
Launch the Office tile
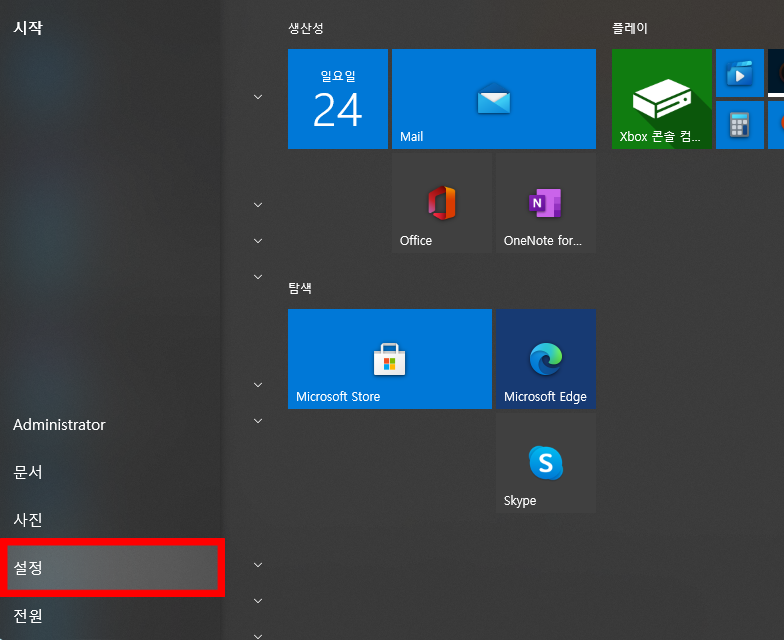[x=442, y=202]
